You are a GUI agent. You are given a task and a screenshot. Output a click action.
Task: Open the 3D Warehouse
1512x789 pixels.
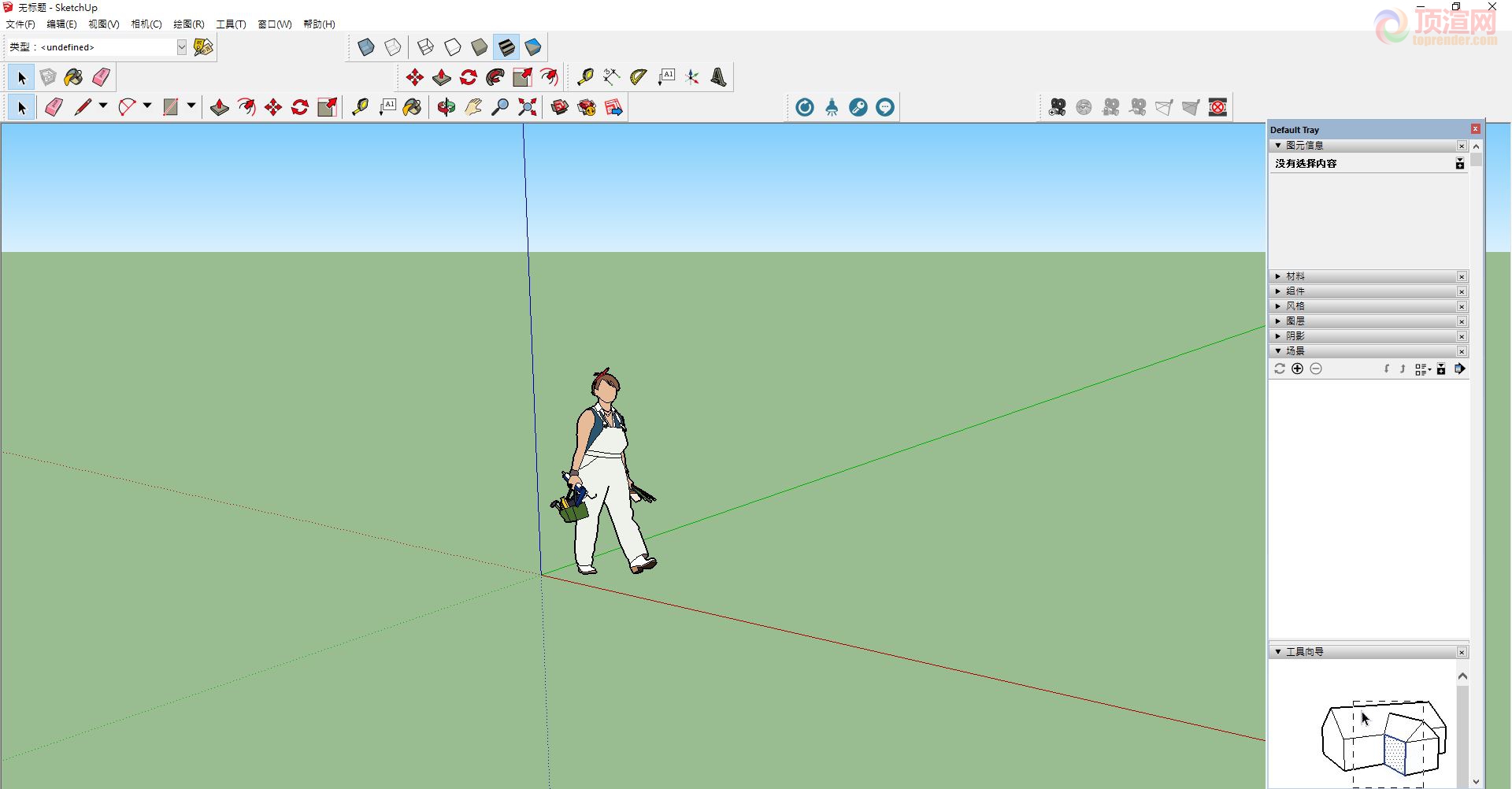point(560,107)
